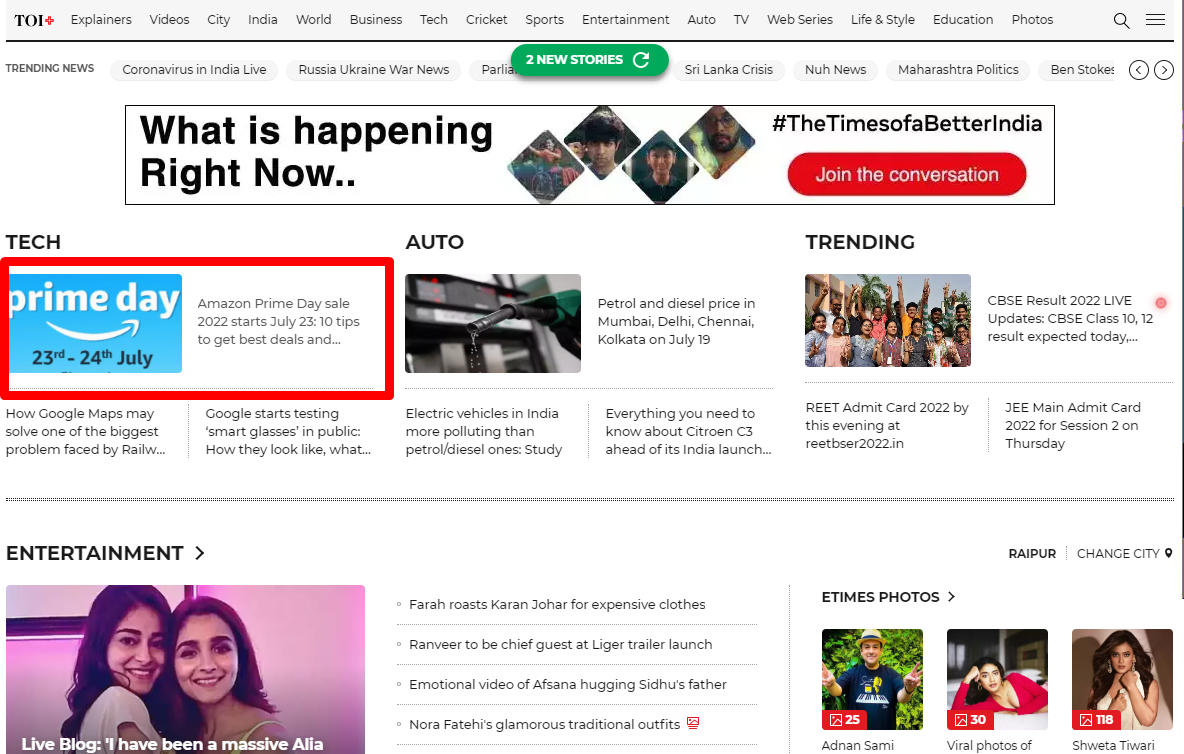
Task: Open Viral photos gallery thumbnail
Action: pos(997,679)
